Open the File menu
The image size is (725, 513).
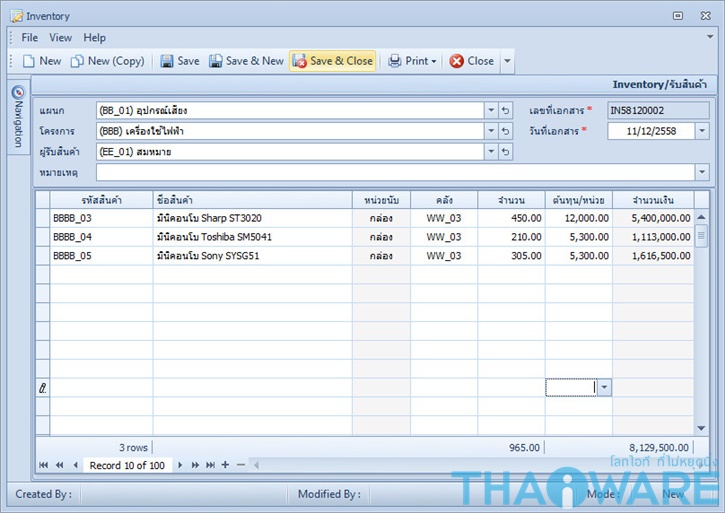tap(30, 37)
